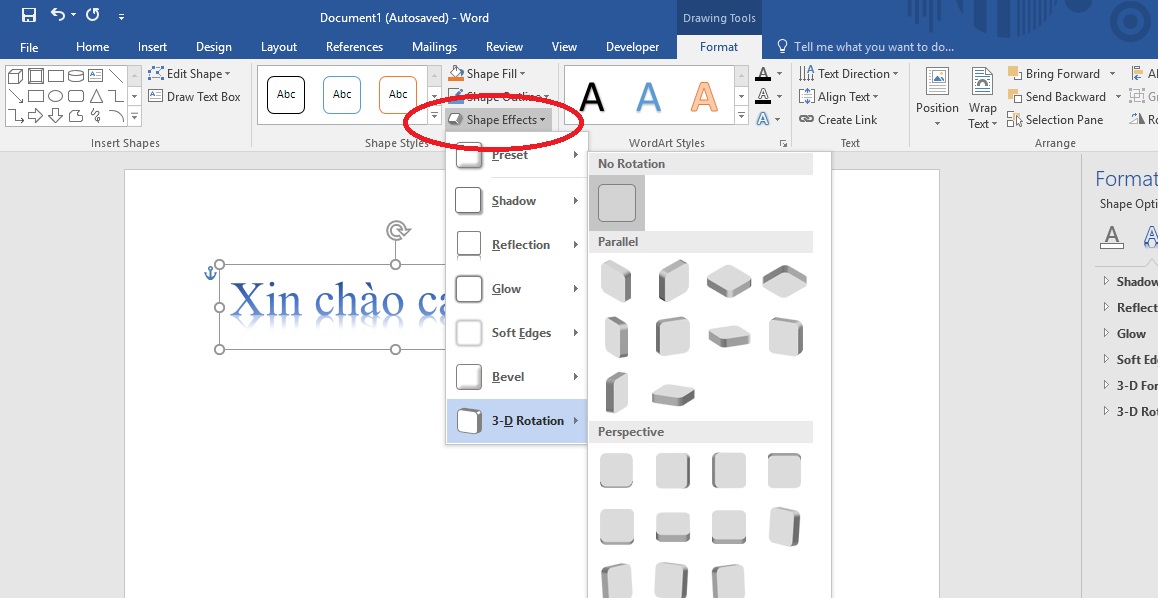
Task: Click the Repeat/Redo icon
Action: pos(92,15)
